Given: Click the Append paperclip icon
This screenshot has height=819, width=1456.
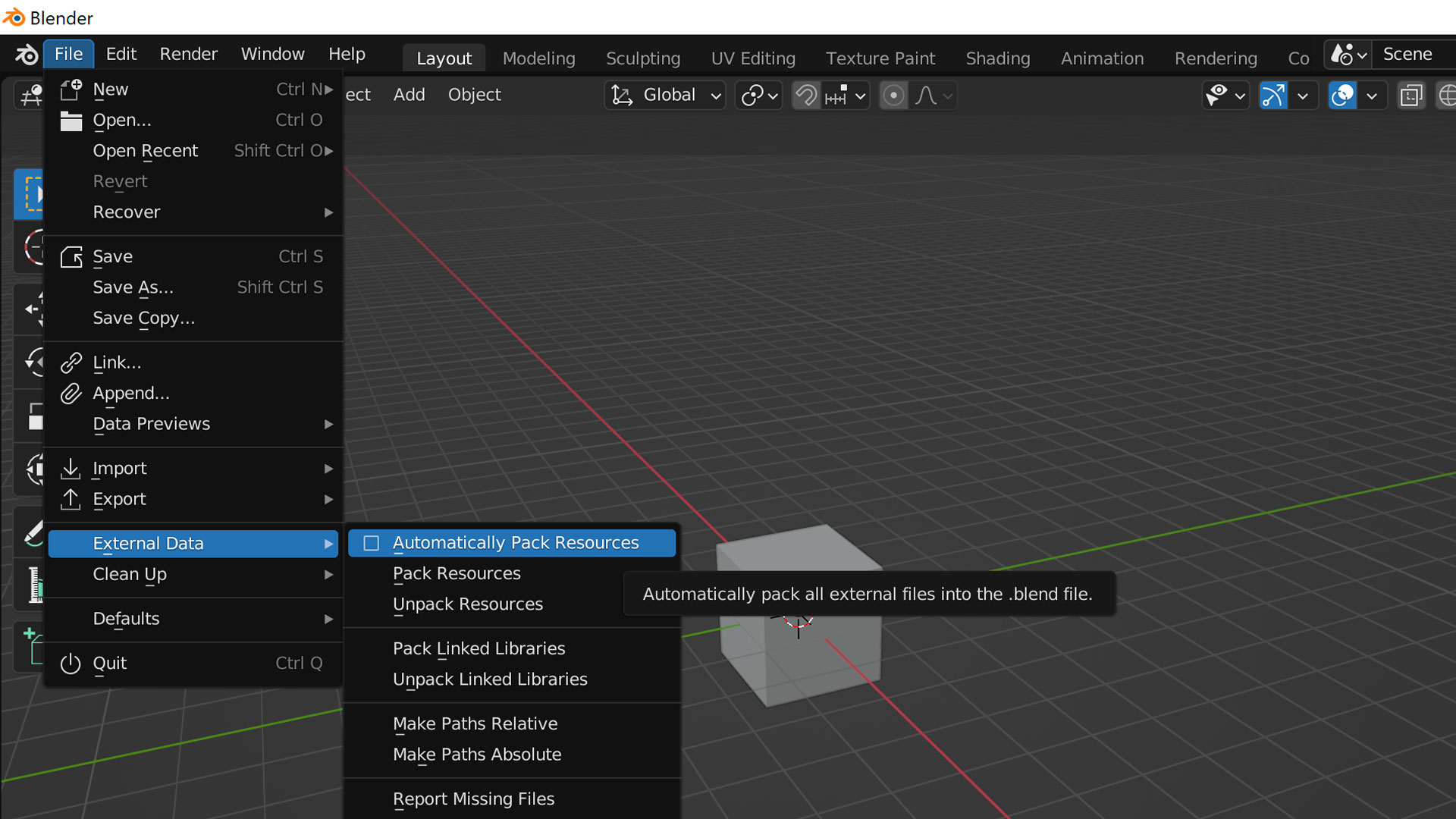Looking at the screenshot, I should pos(71,394).
